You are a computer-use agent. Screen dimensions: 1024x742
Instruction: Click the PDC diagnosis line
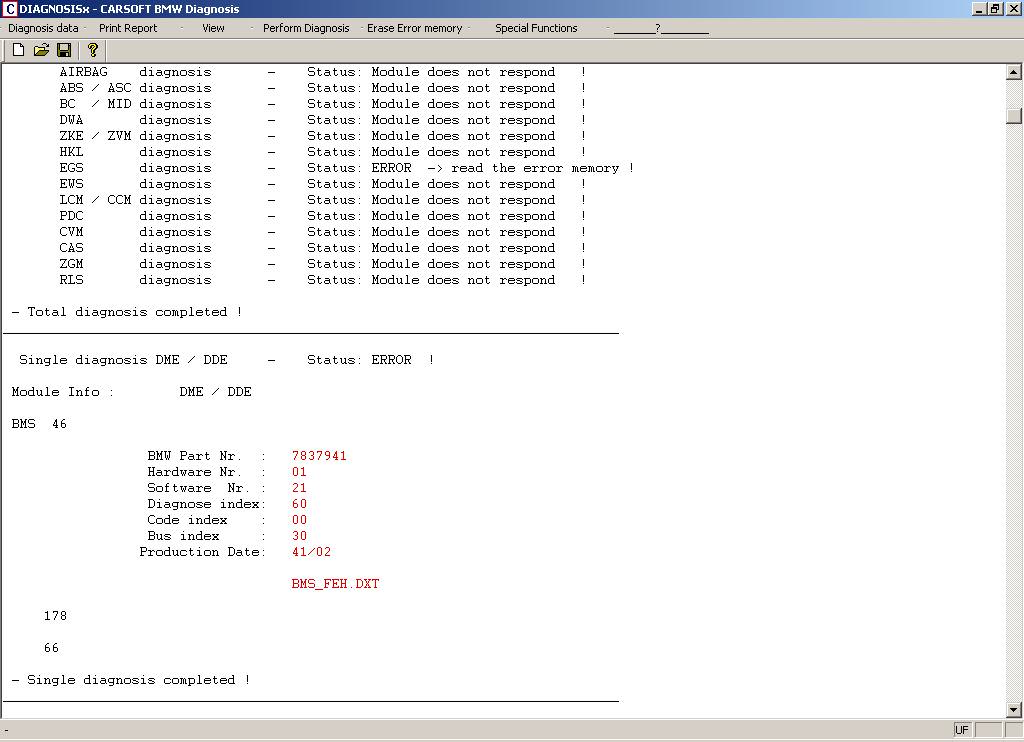323,216
